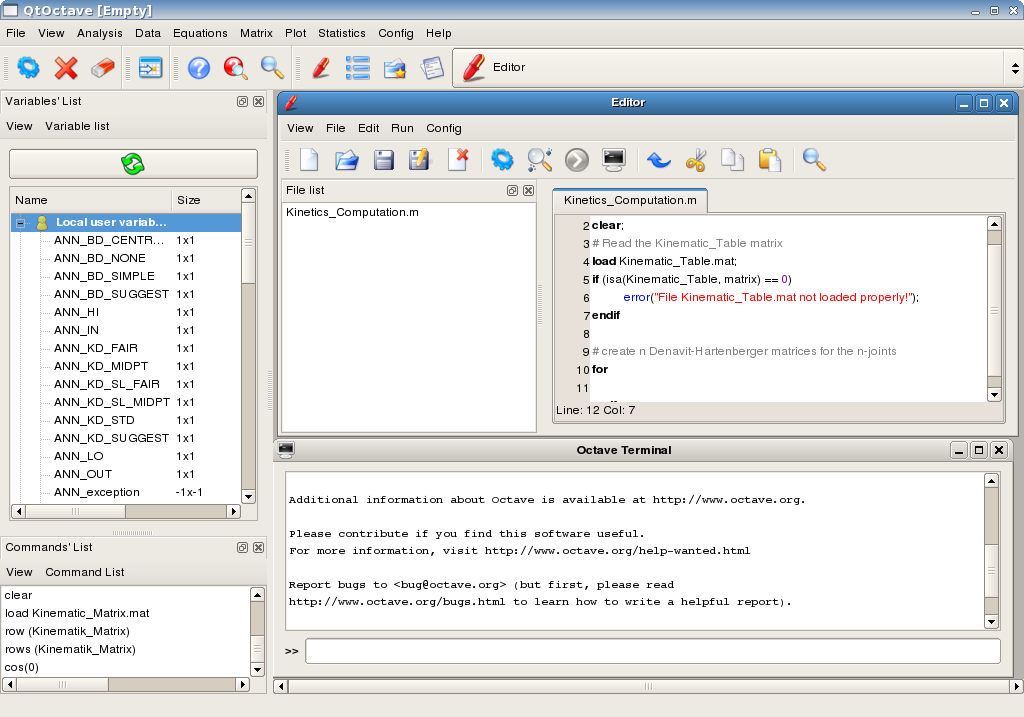Image resolution: width=1024 pixels, height=717 pixels.
Task: Click Save As floppy with pencil icon
Action: [x=419, y=159]
